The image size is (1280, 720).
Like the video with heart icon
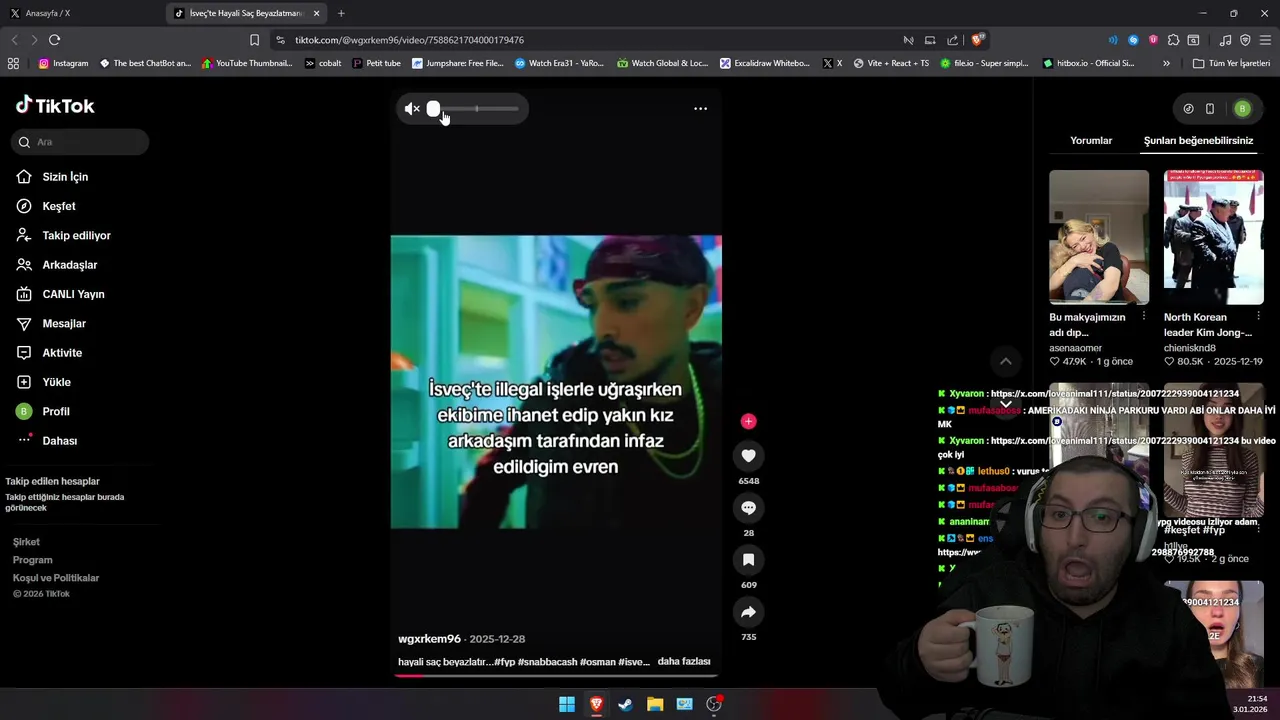[748, 456]
